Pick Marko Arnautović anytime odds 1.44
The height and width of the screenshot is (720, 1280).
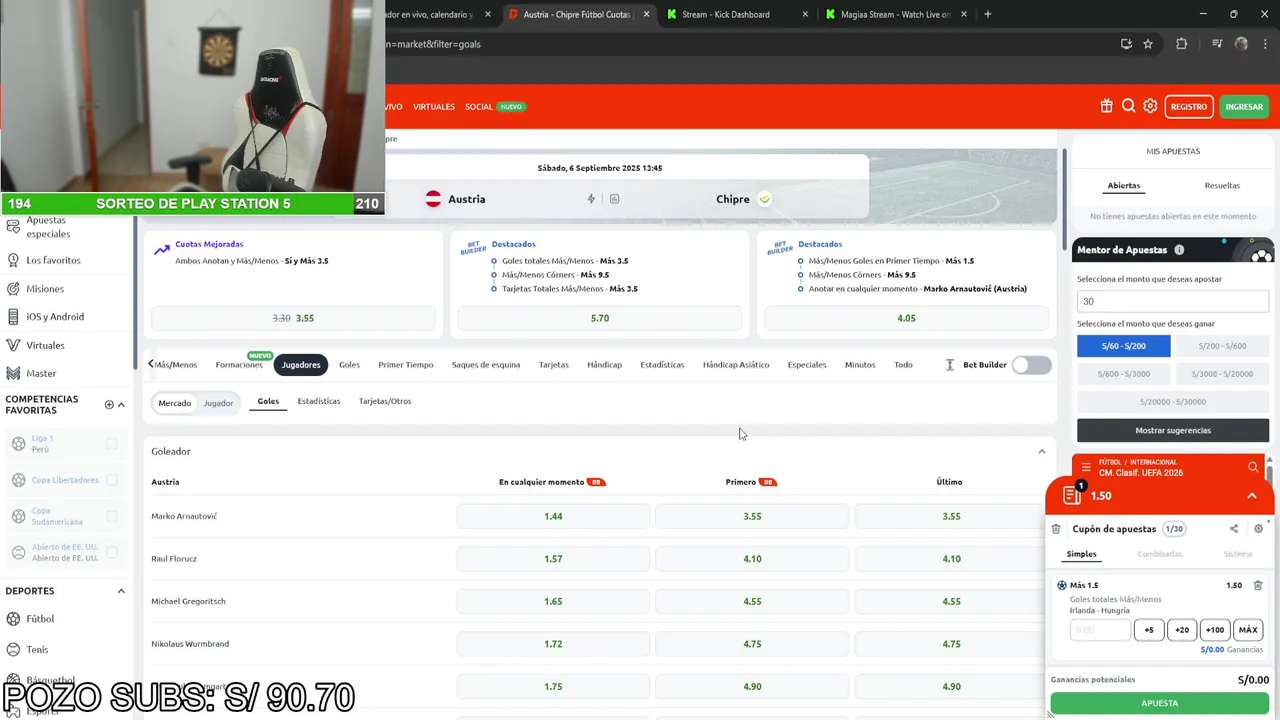553,516
